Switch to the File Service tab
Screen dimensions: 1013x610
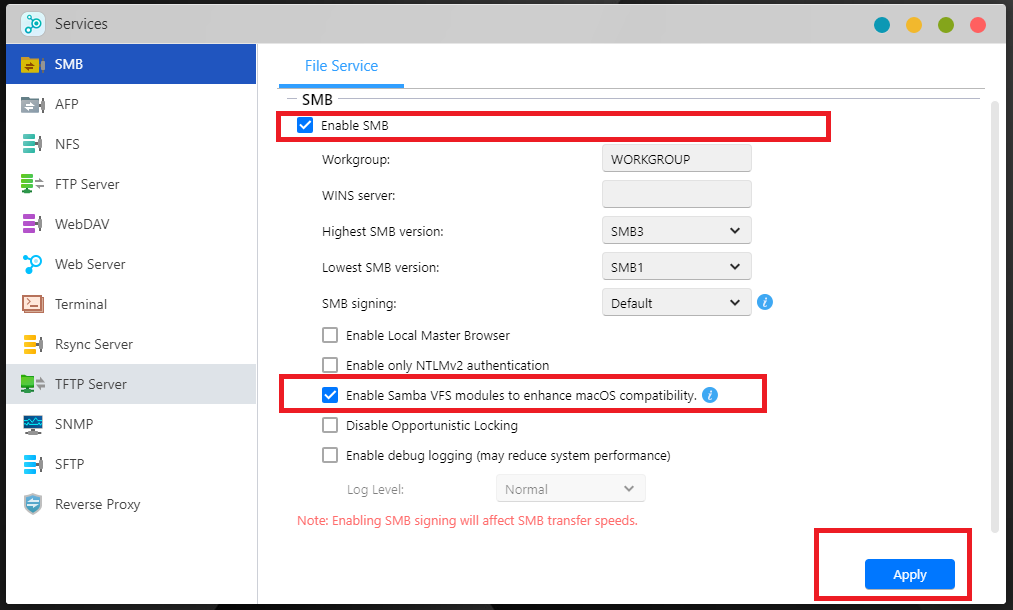click(341, 66)
